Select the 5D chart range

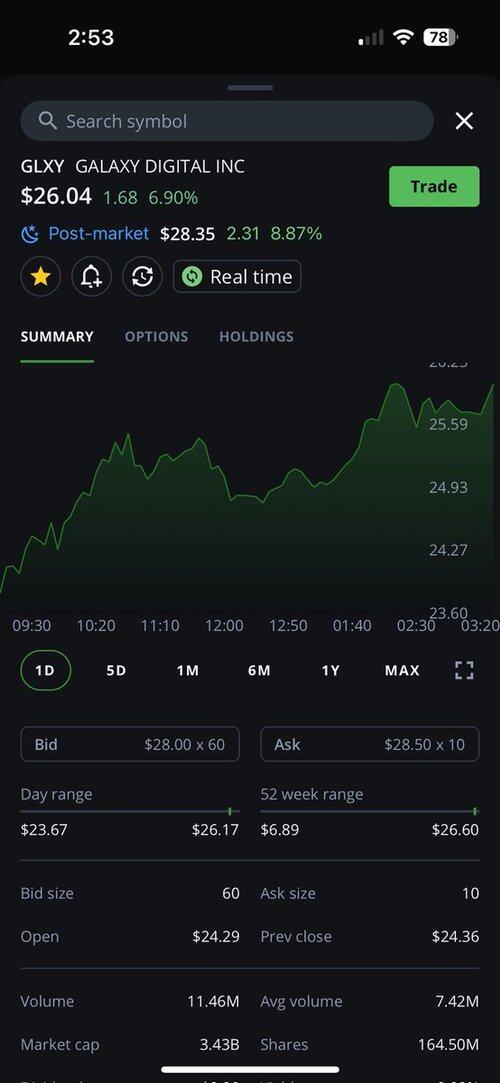[x=117, y=670]
